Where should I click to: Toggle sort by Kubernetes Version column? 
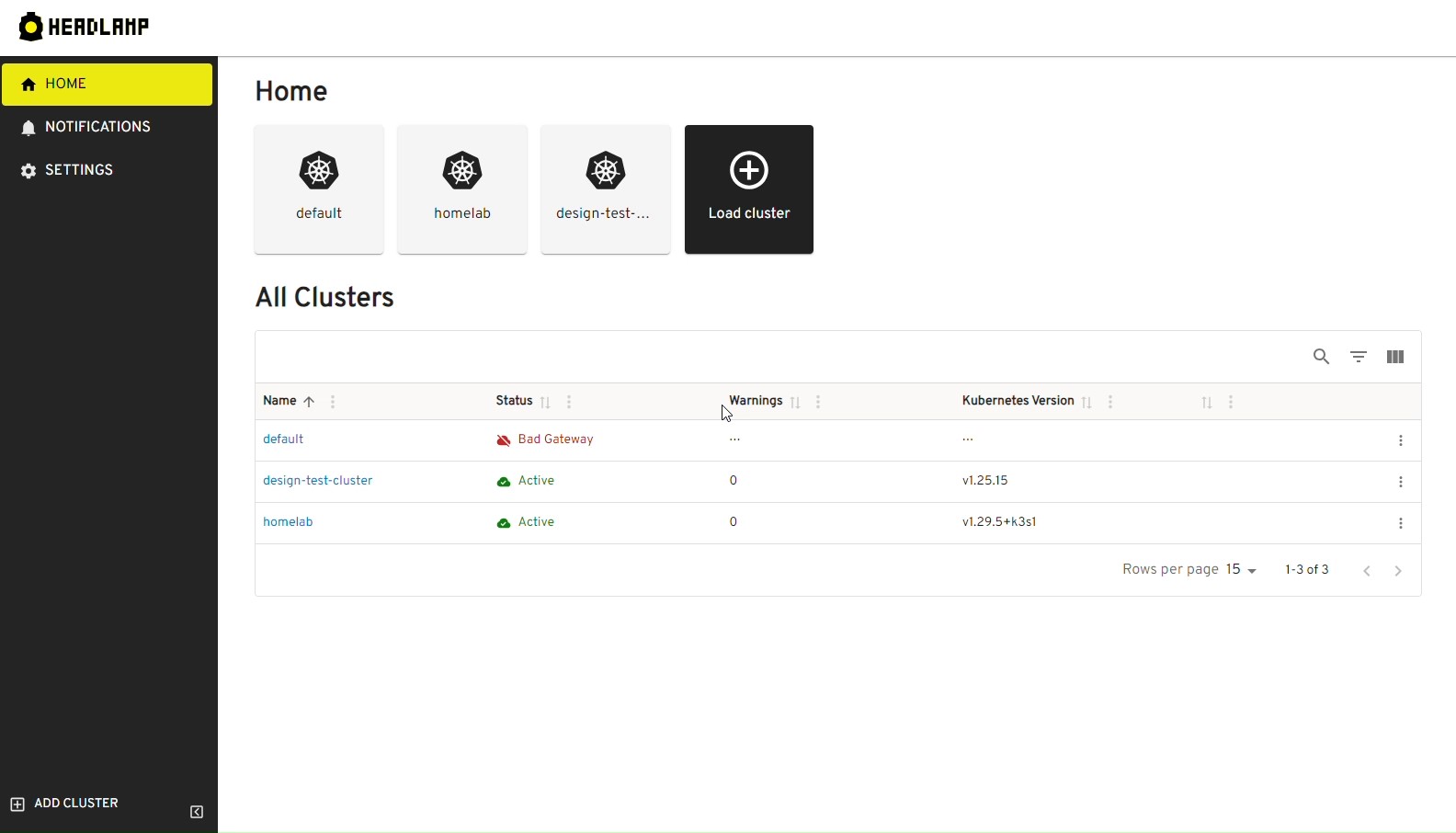coord(1087,404)
